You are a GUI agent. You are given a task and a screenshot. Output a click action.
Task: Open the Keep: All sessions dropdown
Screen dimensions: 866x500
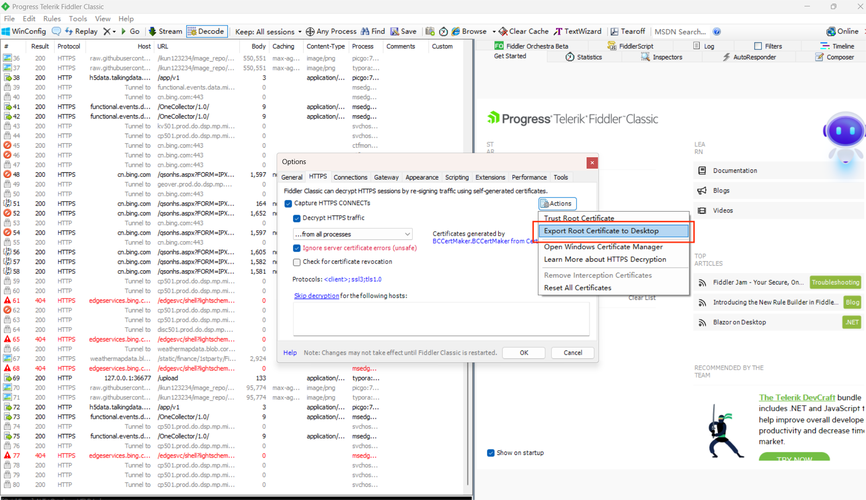click(268, 31)
